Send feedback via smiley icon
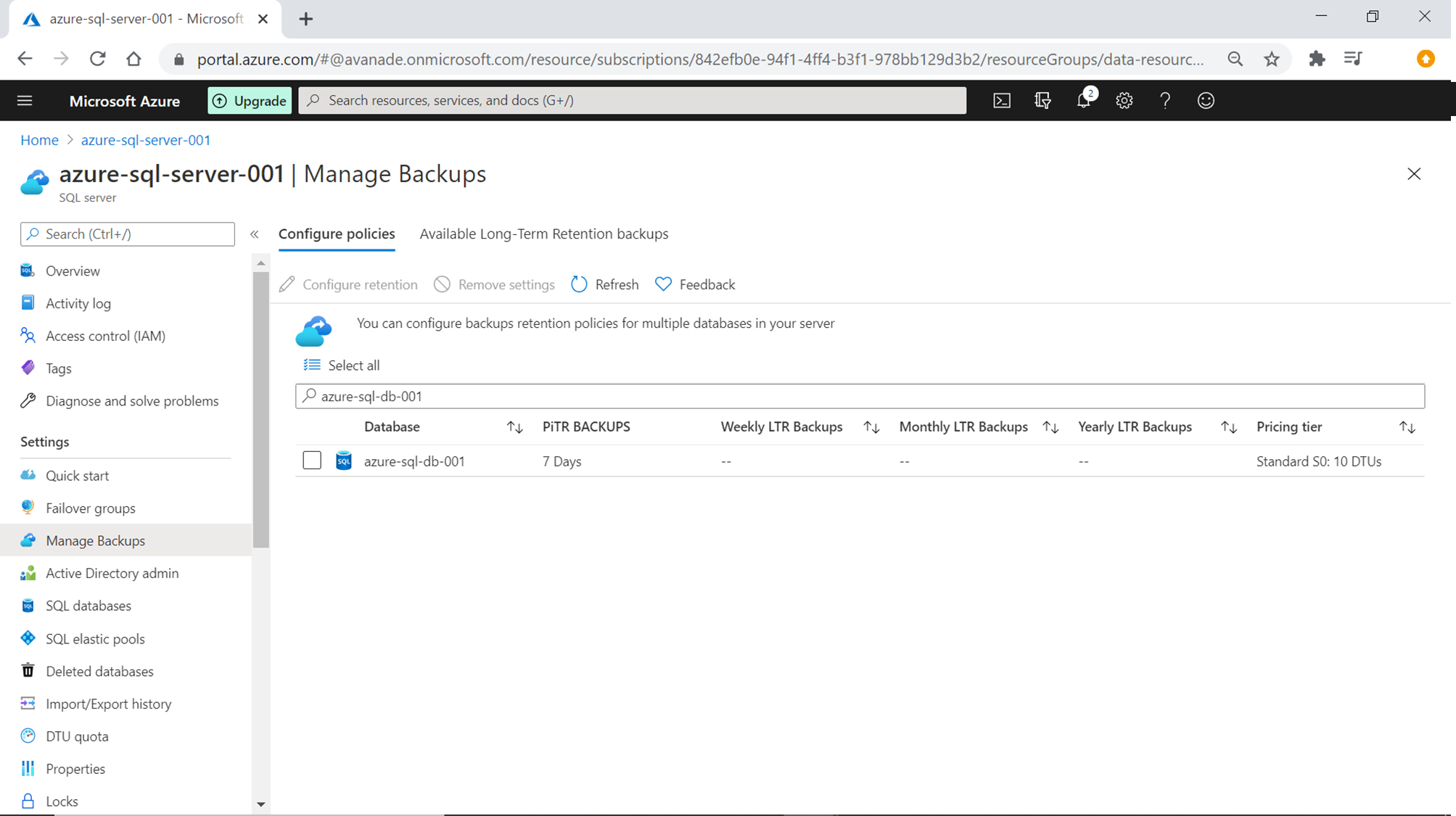 point(1205,101)
